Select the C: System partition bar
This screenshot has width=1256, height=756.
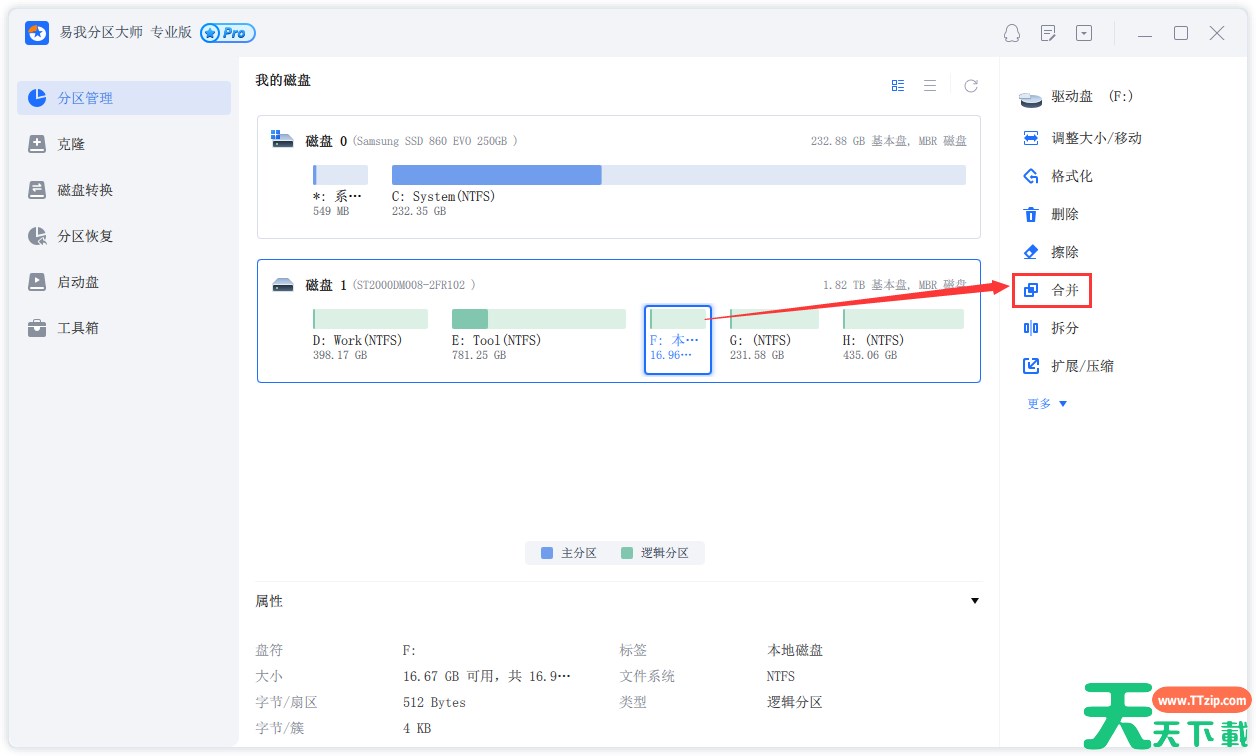[678, 175]
